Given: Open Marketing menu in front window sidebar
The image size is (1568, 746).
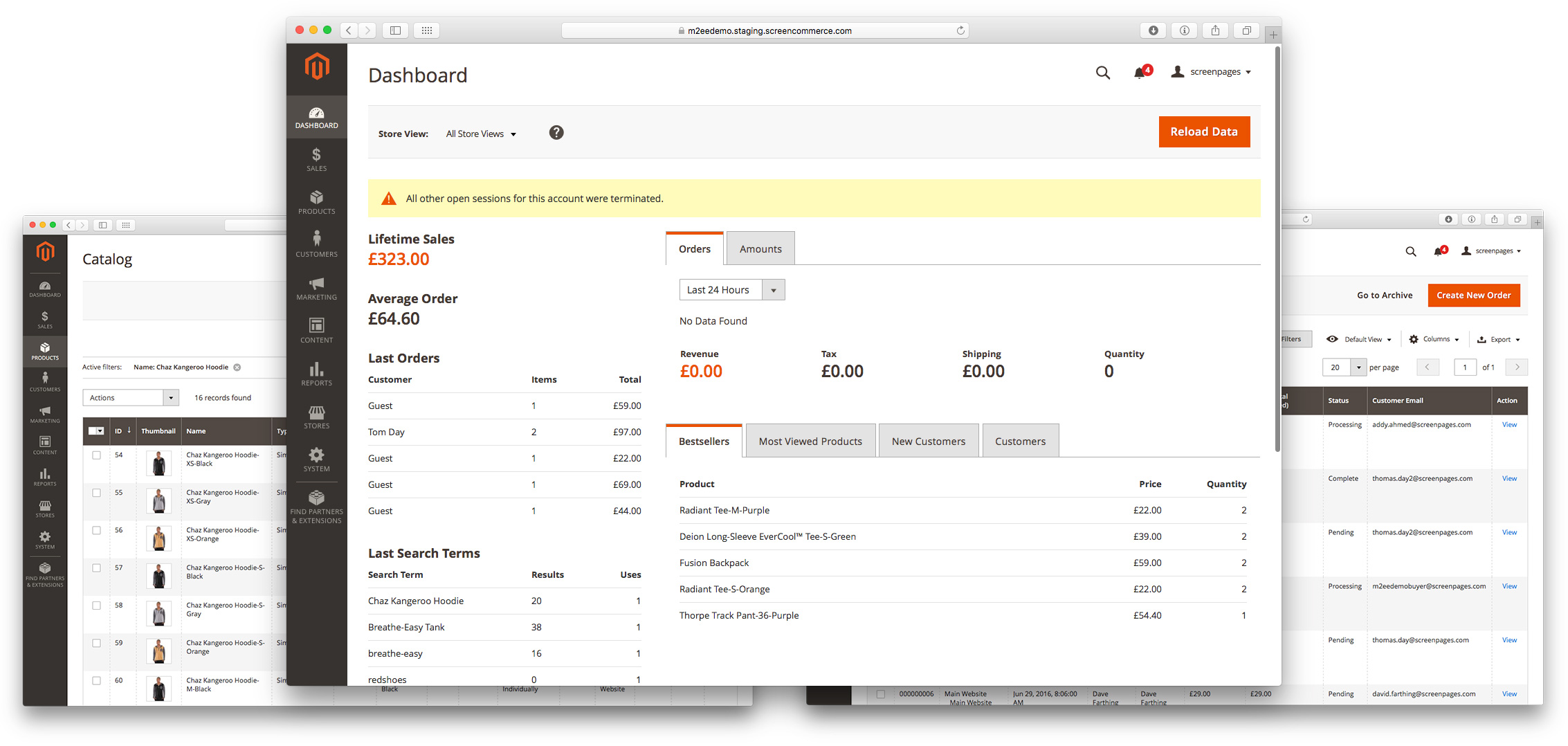Looking at the screenshot, I should pyautogui.click(x=316, y=289).
